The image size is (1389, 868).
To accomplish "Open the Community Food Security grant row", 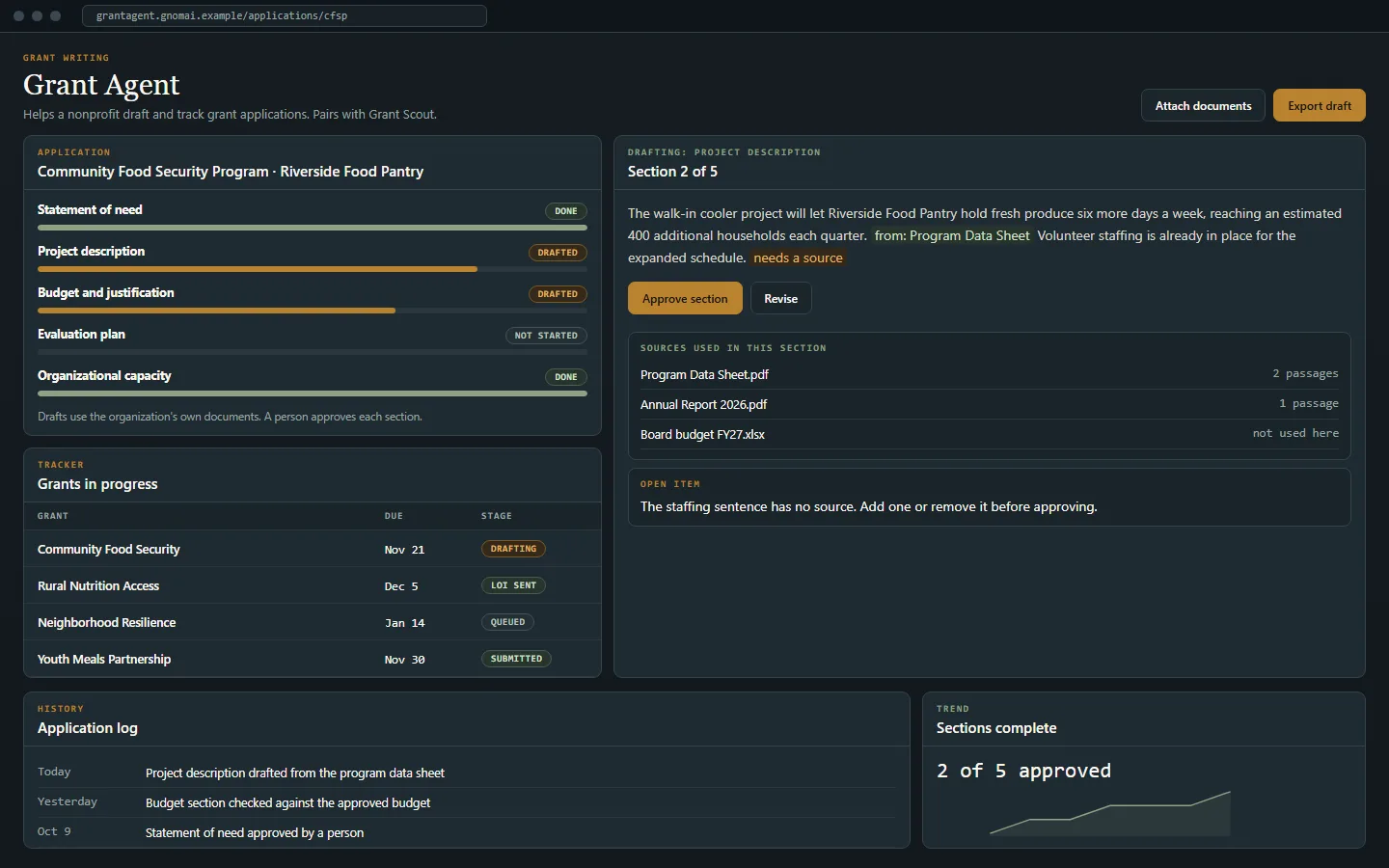I will pos(312,549).
